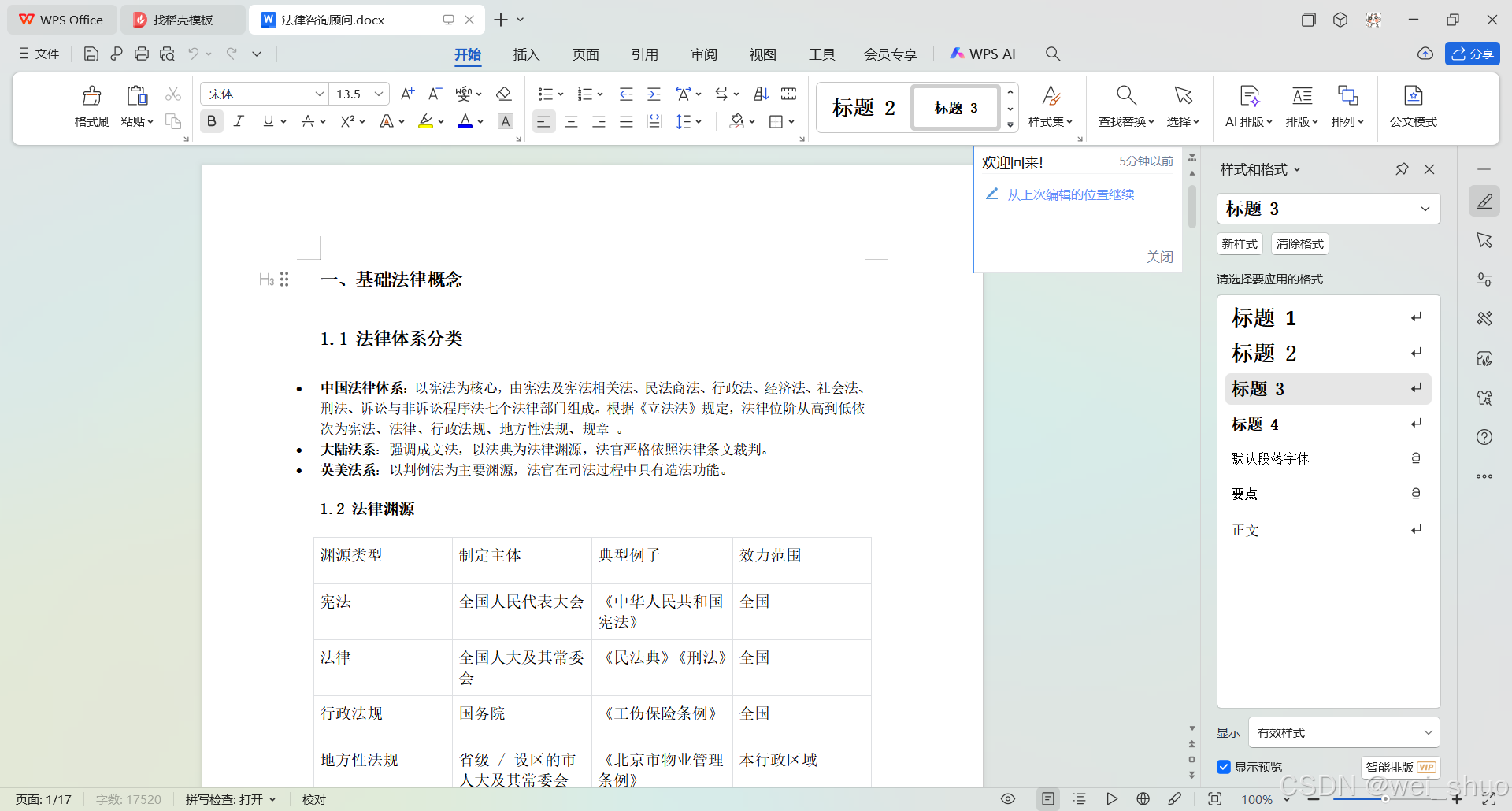
Task: Enable eye protection mode in status bar
Action: pyautogui.click(x=1007, y=798)
